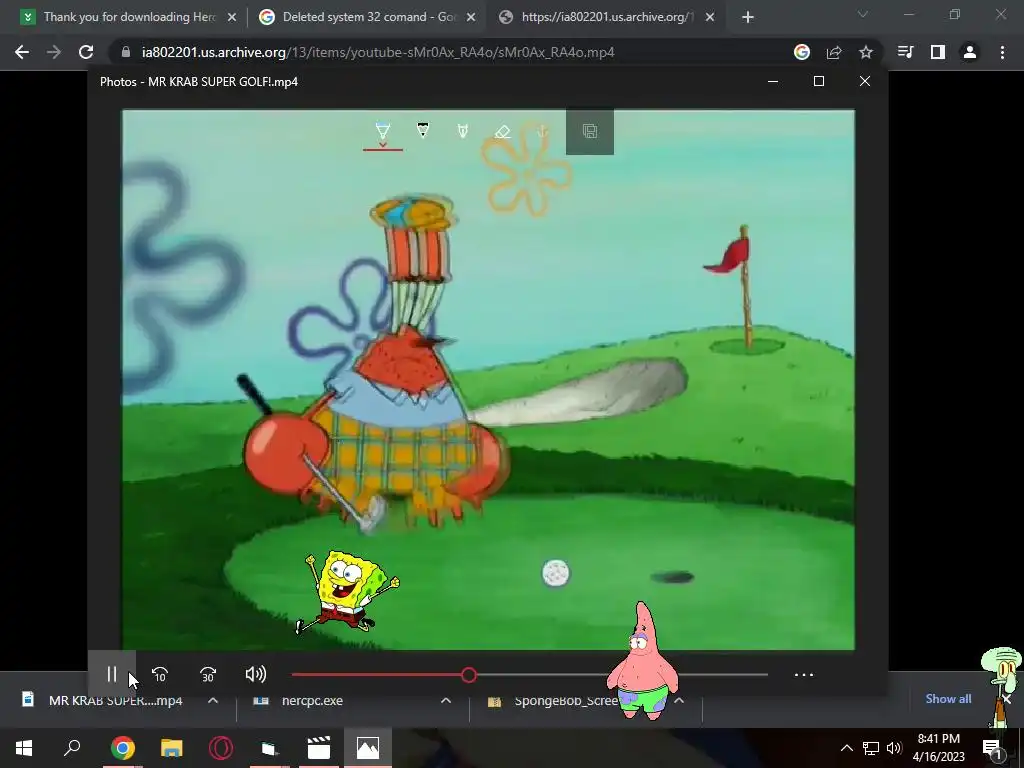Image resolution: width=1024 pixels, height=768 pixels.
Task: Click the Chrome address bar URL
Action: 378,52
